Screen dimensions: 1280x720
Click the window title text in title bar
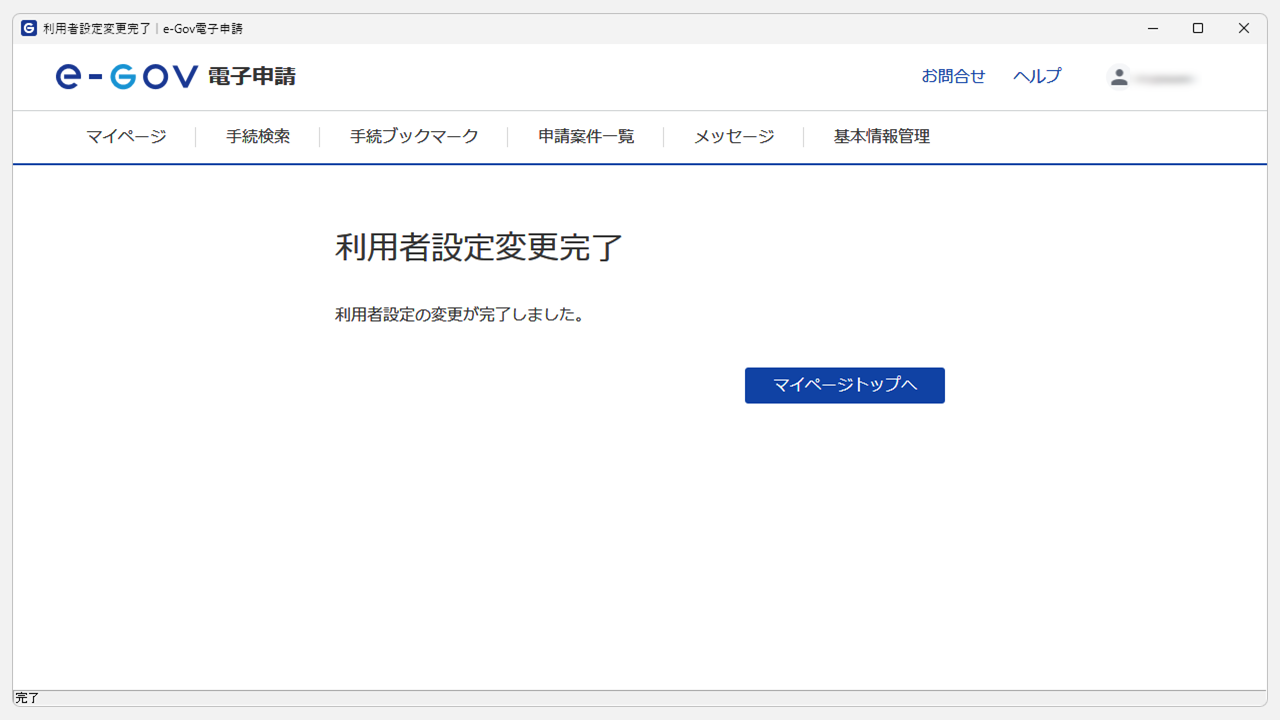[x=143, y=28]
